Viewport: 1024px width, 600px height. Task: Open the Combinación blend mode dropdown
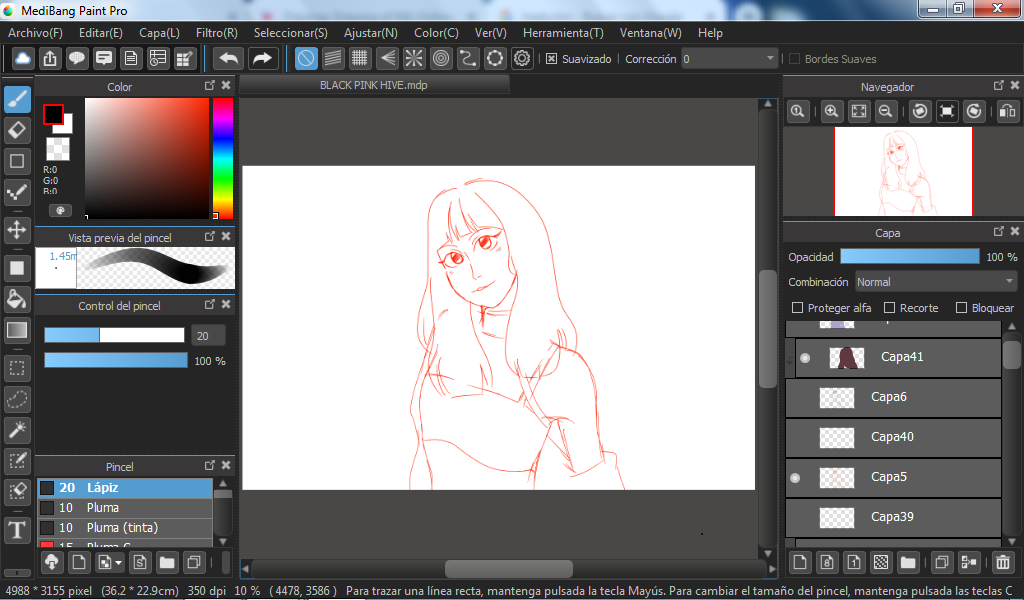point(936,282)
